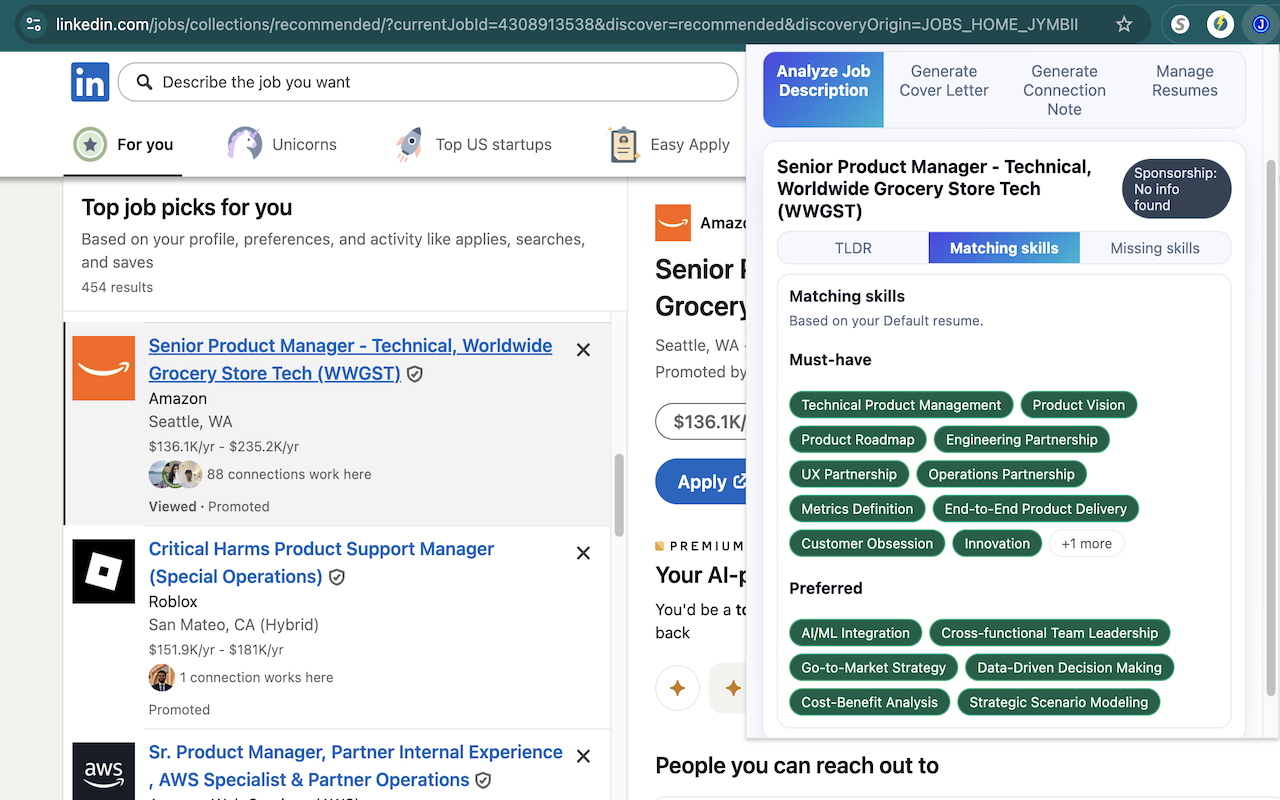Click the first sparkle AI icon button
This screenshot has width=1280, height=800.
click(677, 688)
